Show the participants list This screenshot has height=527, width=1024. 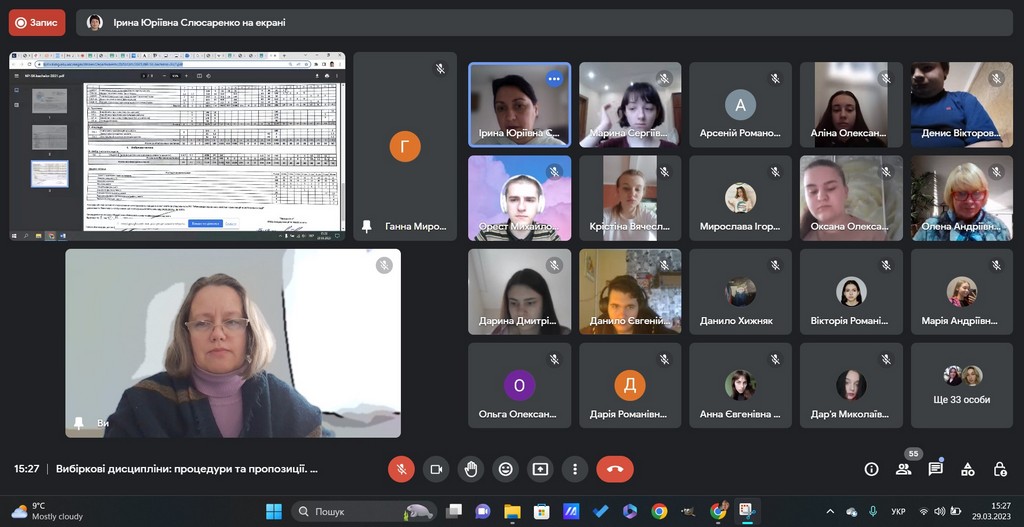coord(904,469)
